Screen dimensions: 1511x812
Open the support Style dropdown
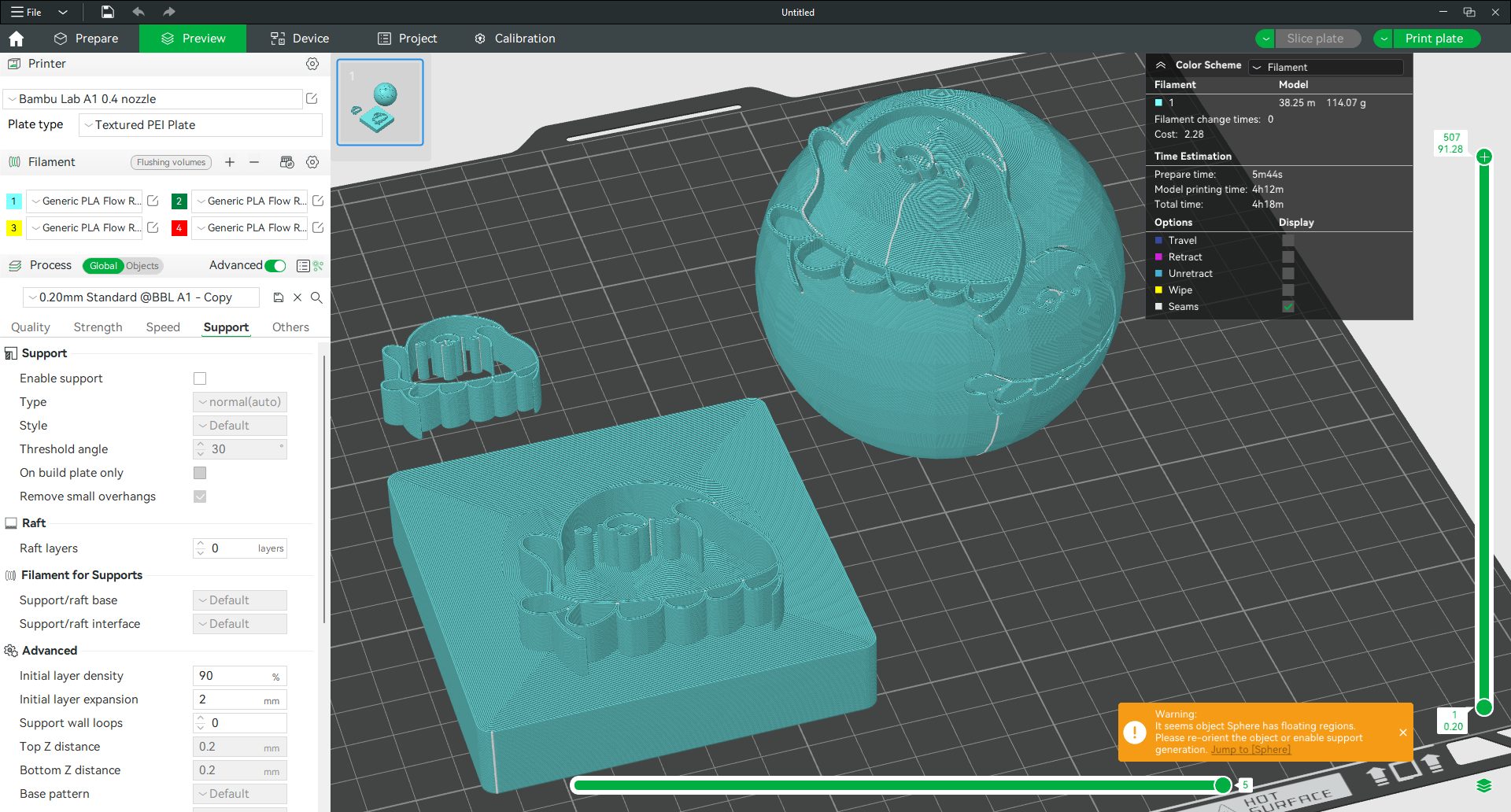[x=240, y=426]
